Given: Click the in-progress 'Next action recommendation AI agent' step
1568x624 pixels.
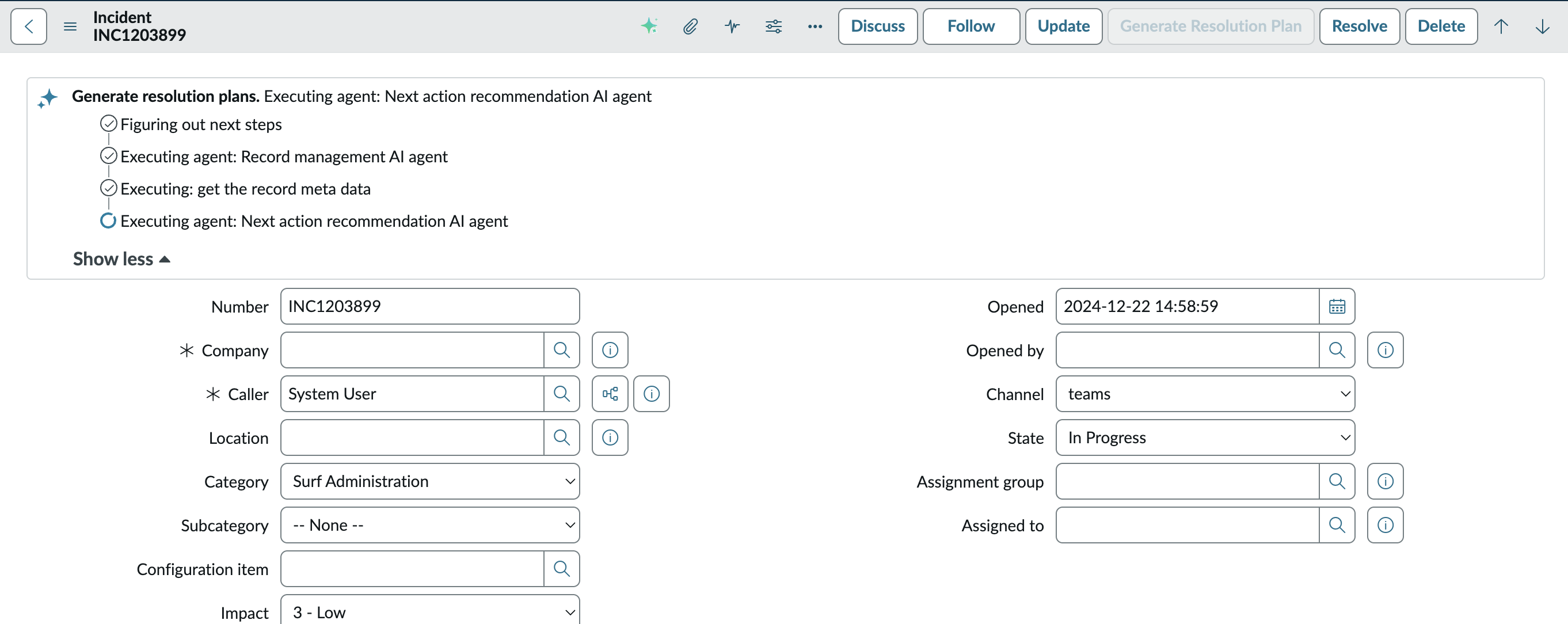Looking at the screenshot, I should (x=314, y=222).
